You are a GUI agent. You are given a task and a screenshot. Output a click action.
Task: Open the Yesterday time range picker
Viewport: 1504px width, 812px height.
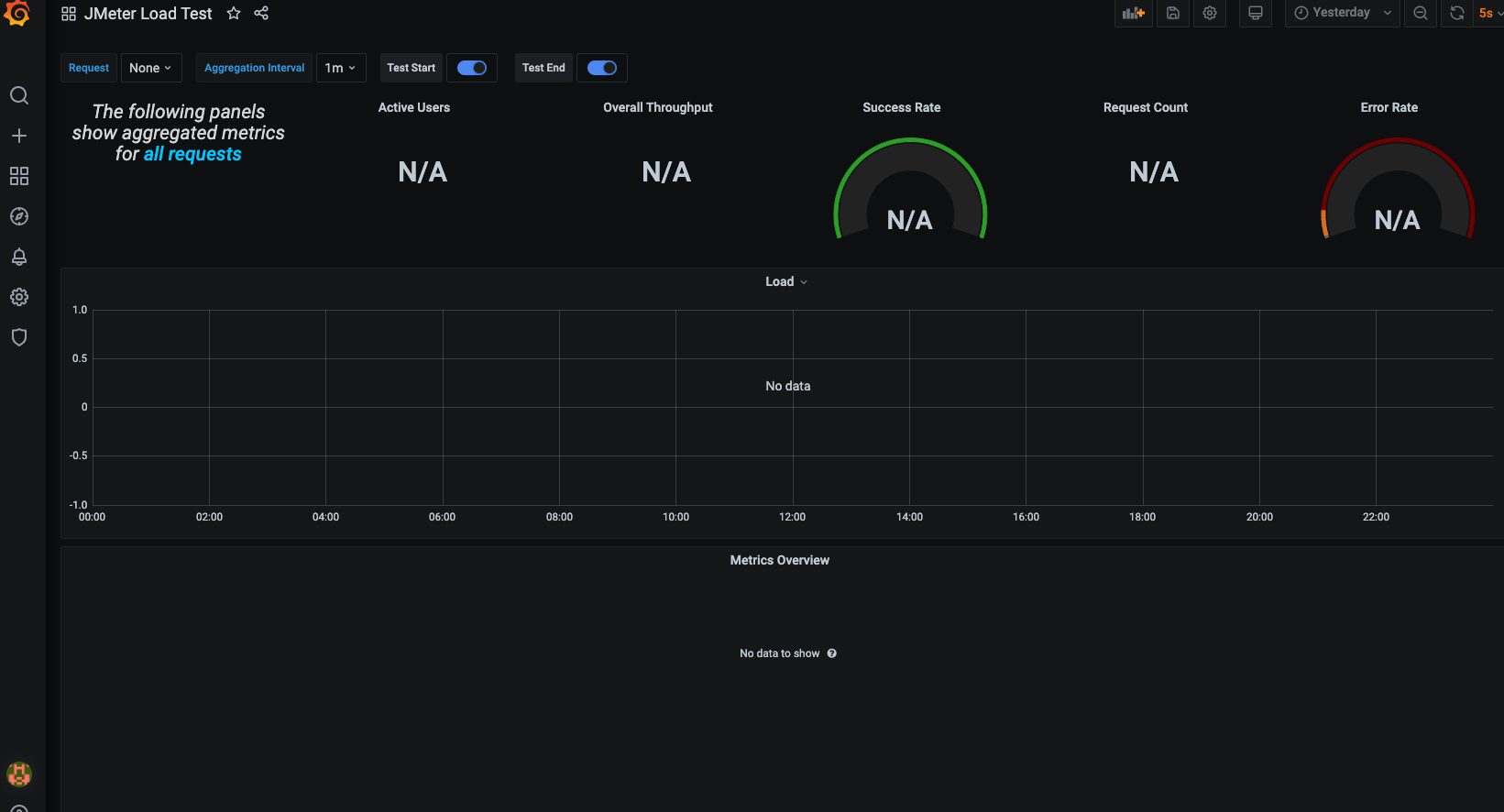coord(1342,13)
